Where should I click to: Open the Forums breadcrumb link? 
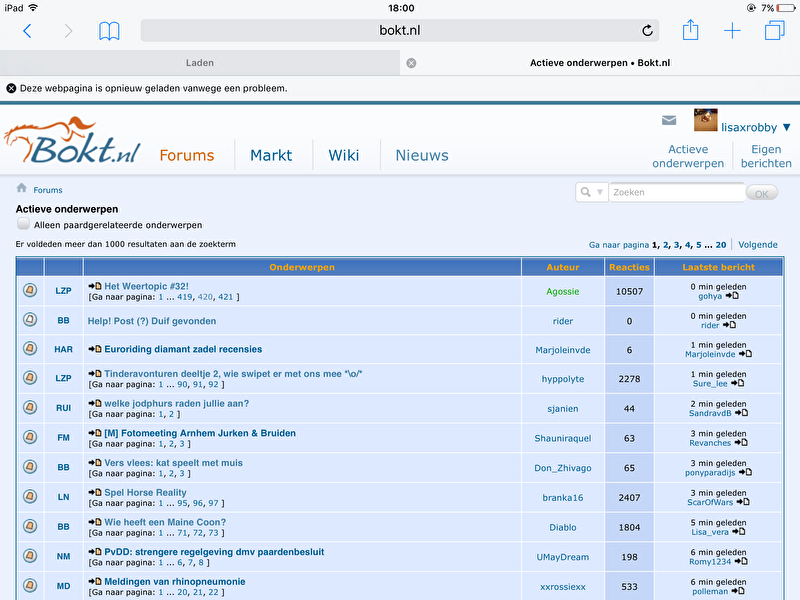point(48,190)
